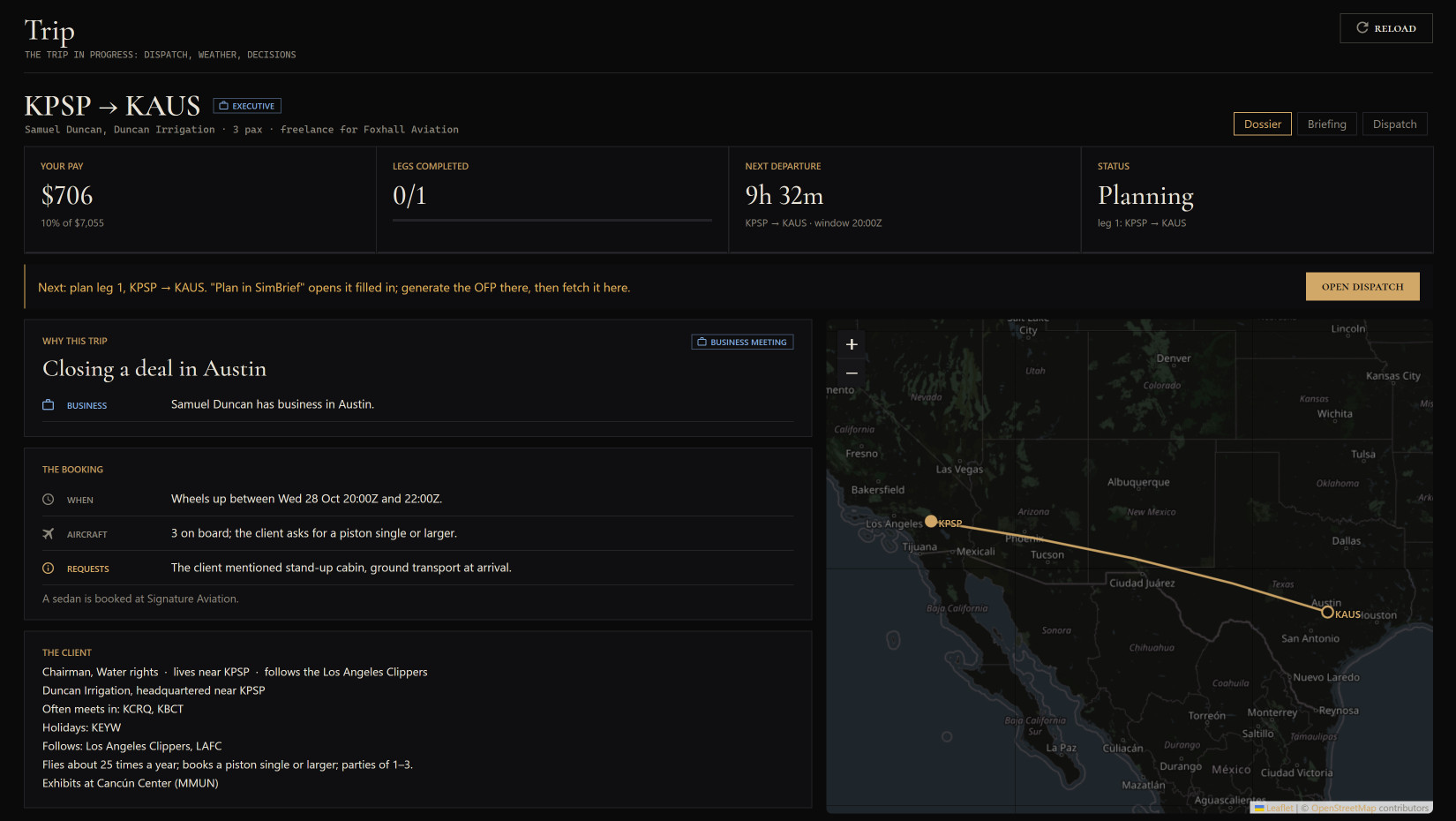This screenshot has height=821, width=1456.
Task: Click the 'Closing a deal in Austin' heading
Action: click(x=154, y=369)
